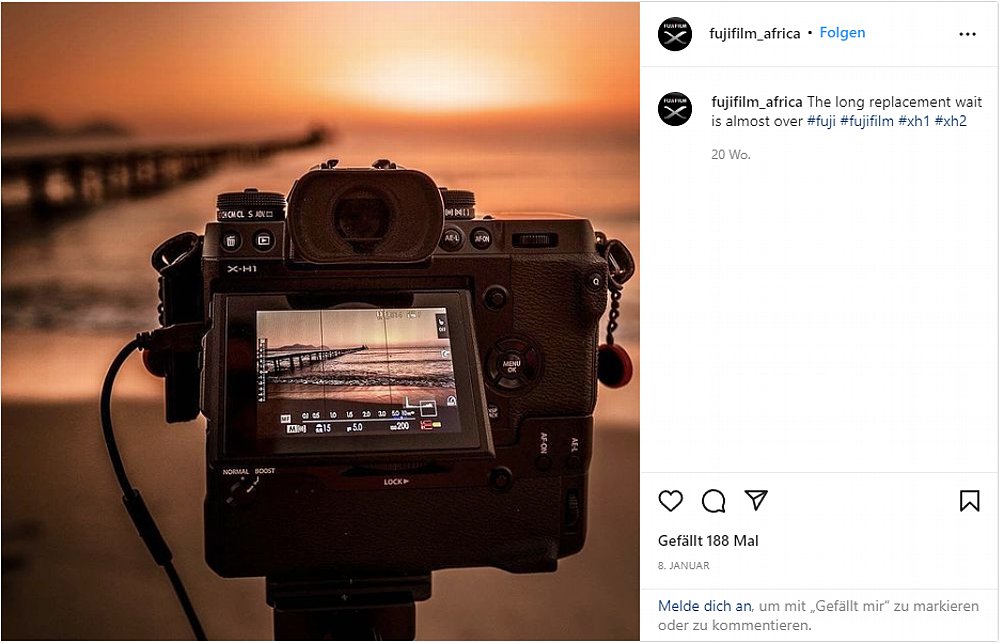
Task: Click the post caption text
Action: pos(846,112)
